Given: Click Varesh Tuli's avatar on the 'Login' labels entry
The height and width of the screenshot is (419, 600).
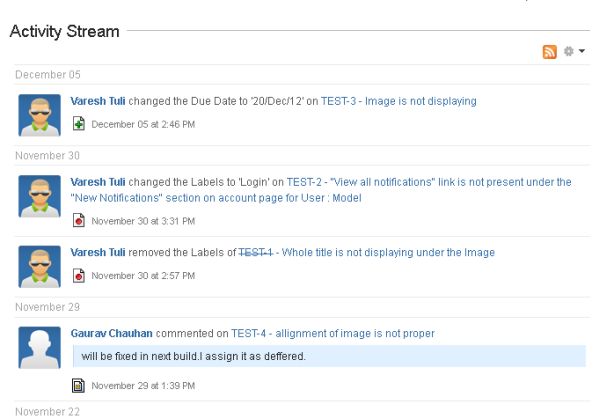Looking at the screenshot, I should (39, 196).
